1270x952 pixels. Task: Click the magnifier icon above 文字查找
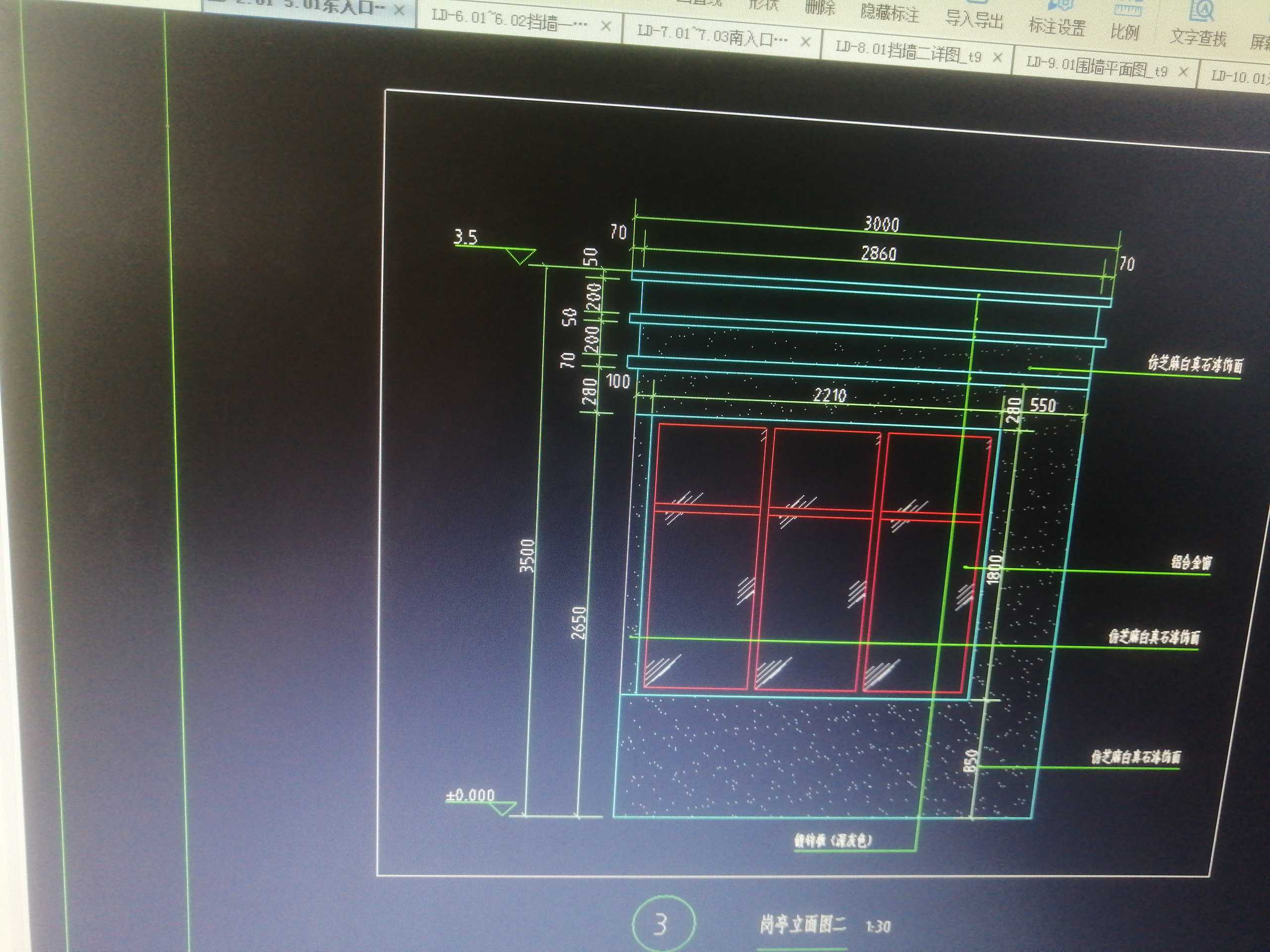pyautogui.click(x=1201, y=10)
